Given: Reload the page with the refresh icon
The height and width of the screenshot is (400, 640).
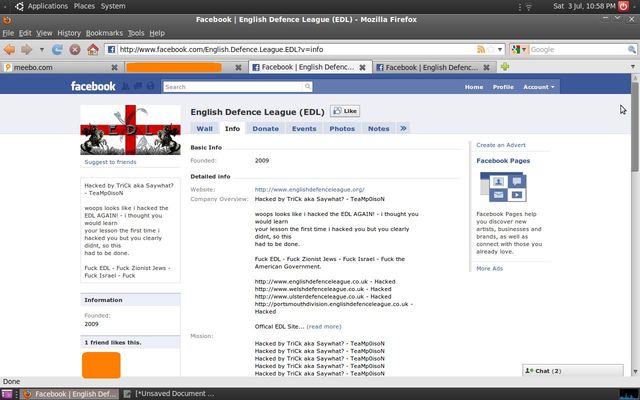Looking at the screenshot, I should click(x=59, y=49).
